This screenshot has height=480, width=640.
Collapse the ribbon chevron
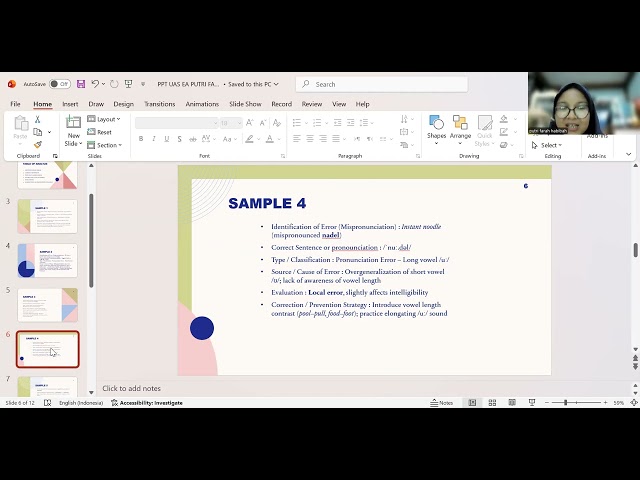pyautogui.click(x=629, y=154)
